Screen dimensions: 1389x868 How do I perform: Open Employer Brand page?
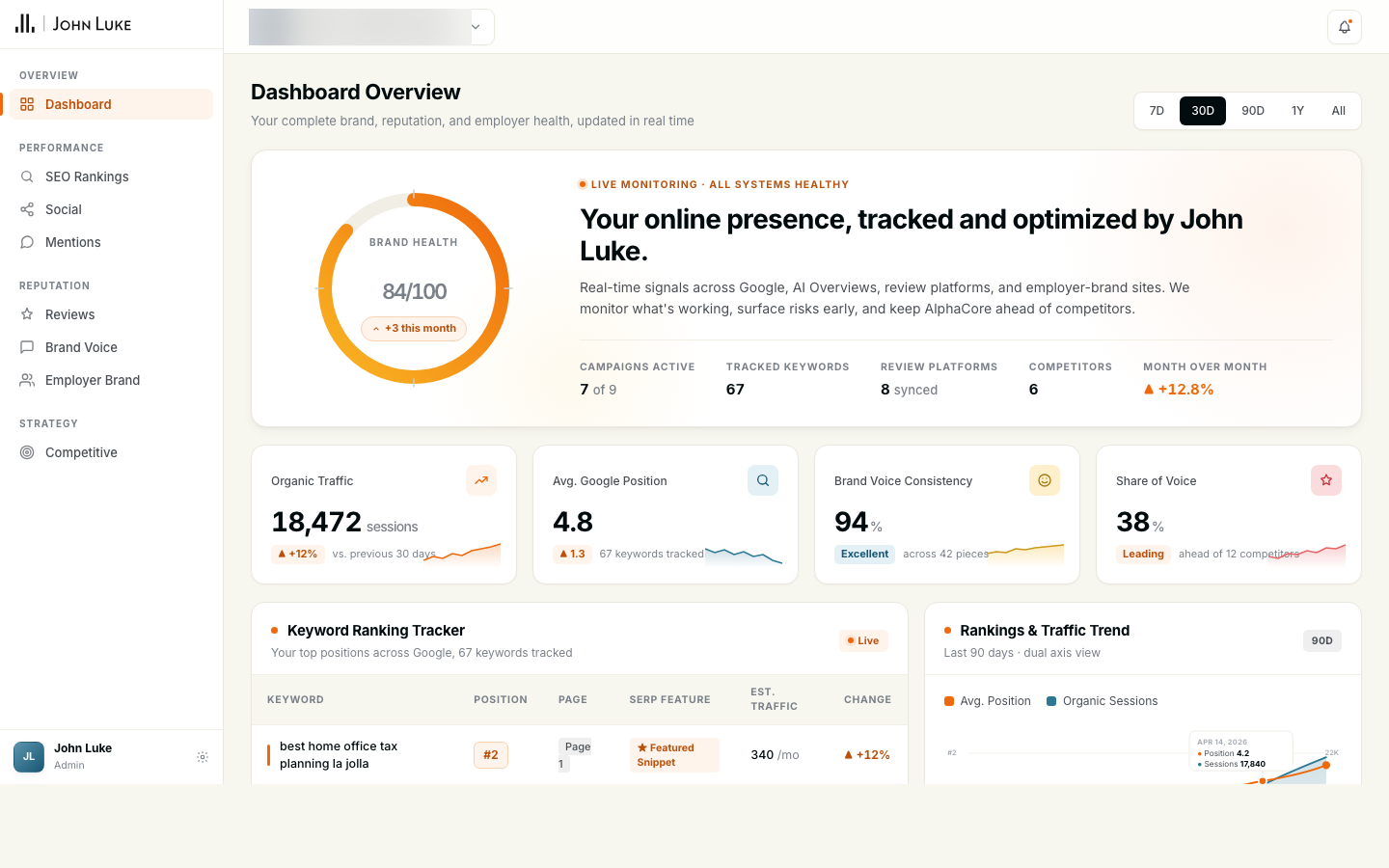point(111,380)
